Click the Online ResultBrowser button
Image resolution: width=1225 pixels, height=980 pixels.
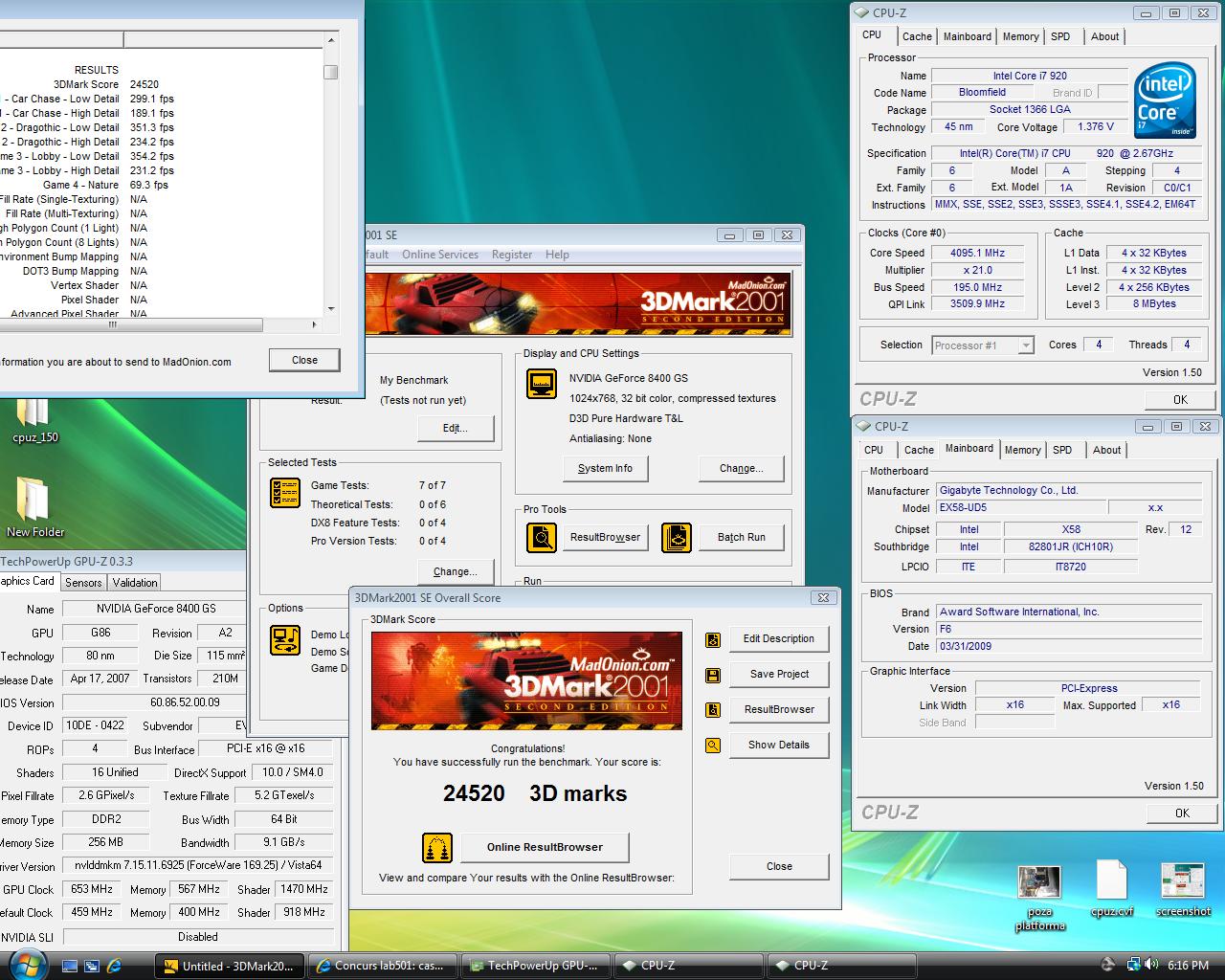545,847
